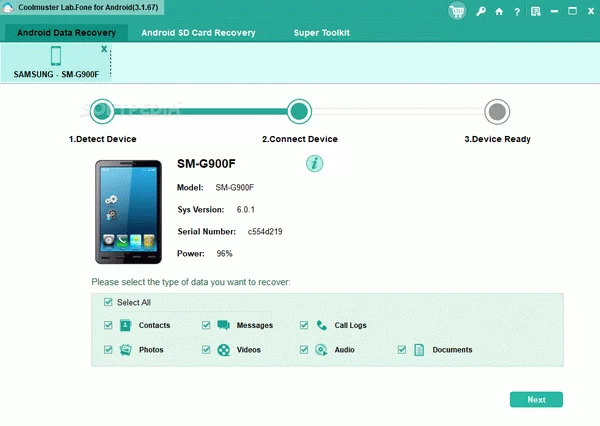Click the Videos film reel icon
This screenshot has height=426, width=600.
click(x=223, y=350)
